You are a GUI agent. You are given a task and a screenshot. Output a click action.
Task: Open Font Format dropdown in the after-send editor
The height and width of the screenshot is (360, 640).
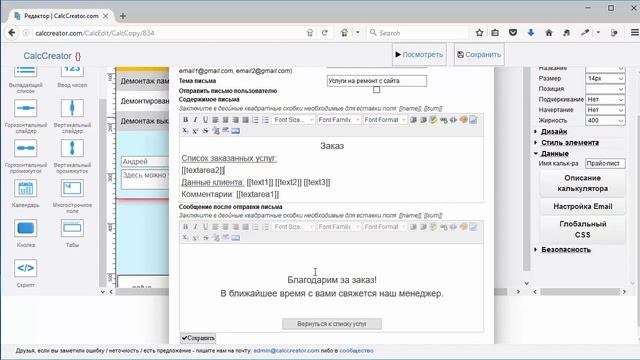(385, 227)
